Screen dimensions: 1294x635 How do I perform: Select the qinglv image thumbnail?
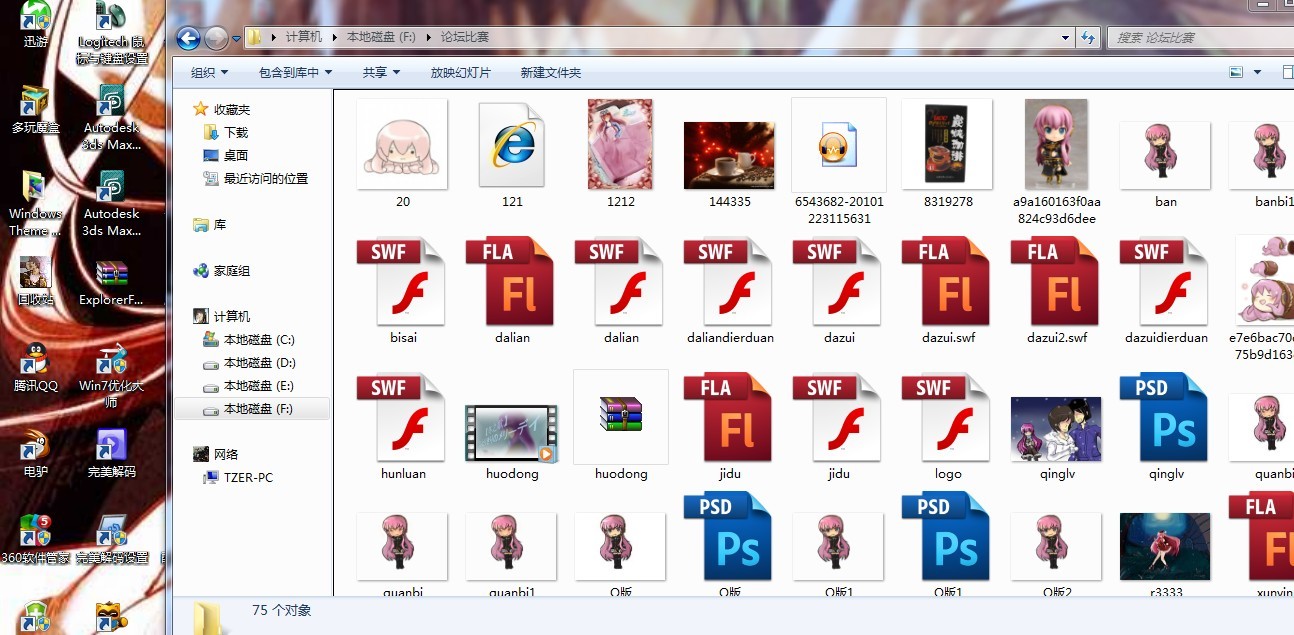click(x=1057, y=429)
